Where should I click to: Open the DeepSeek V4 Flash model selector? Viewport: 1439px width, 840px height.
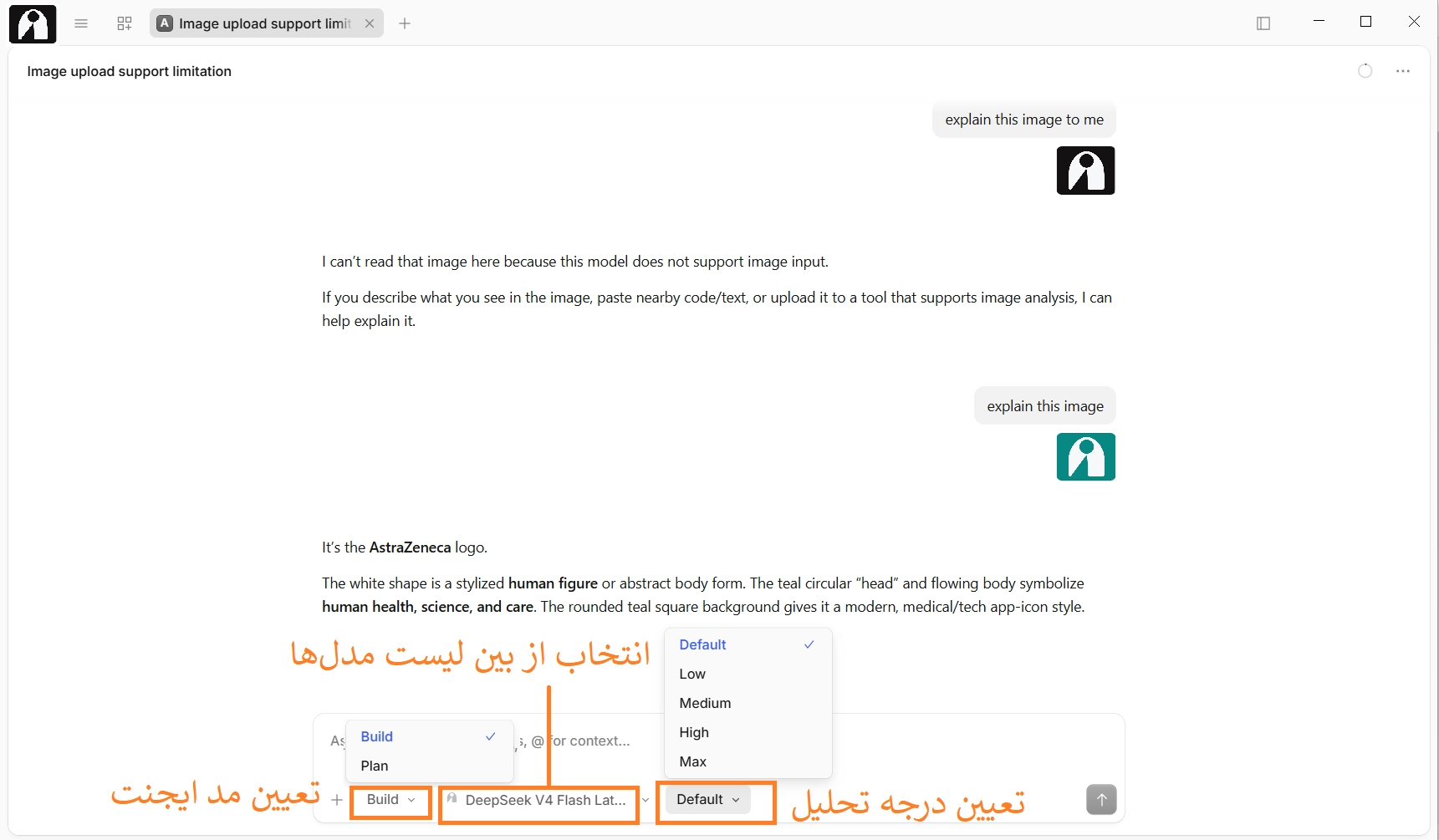tap(545, 800)
